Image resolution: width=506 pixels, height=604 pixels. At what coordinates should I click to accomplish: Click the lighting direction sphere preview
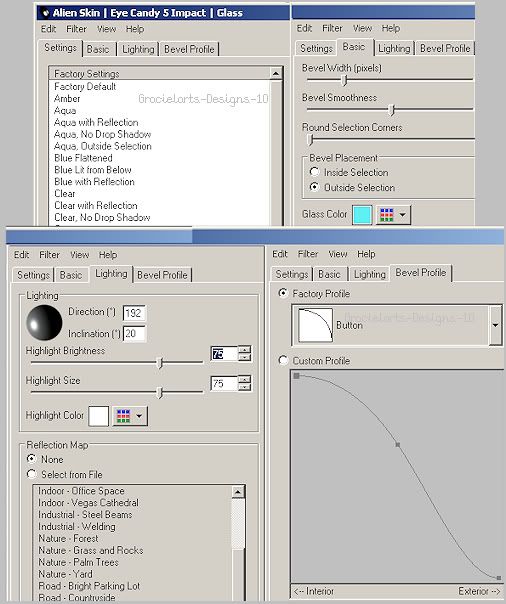[44, 322]
